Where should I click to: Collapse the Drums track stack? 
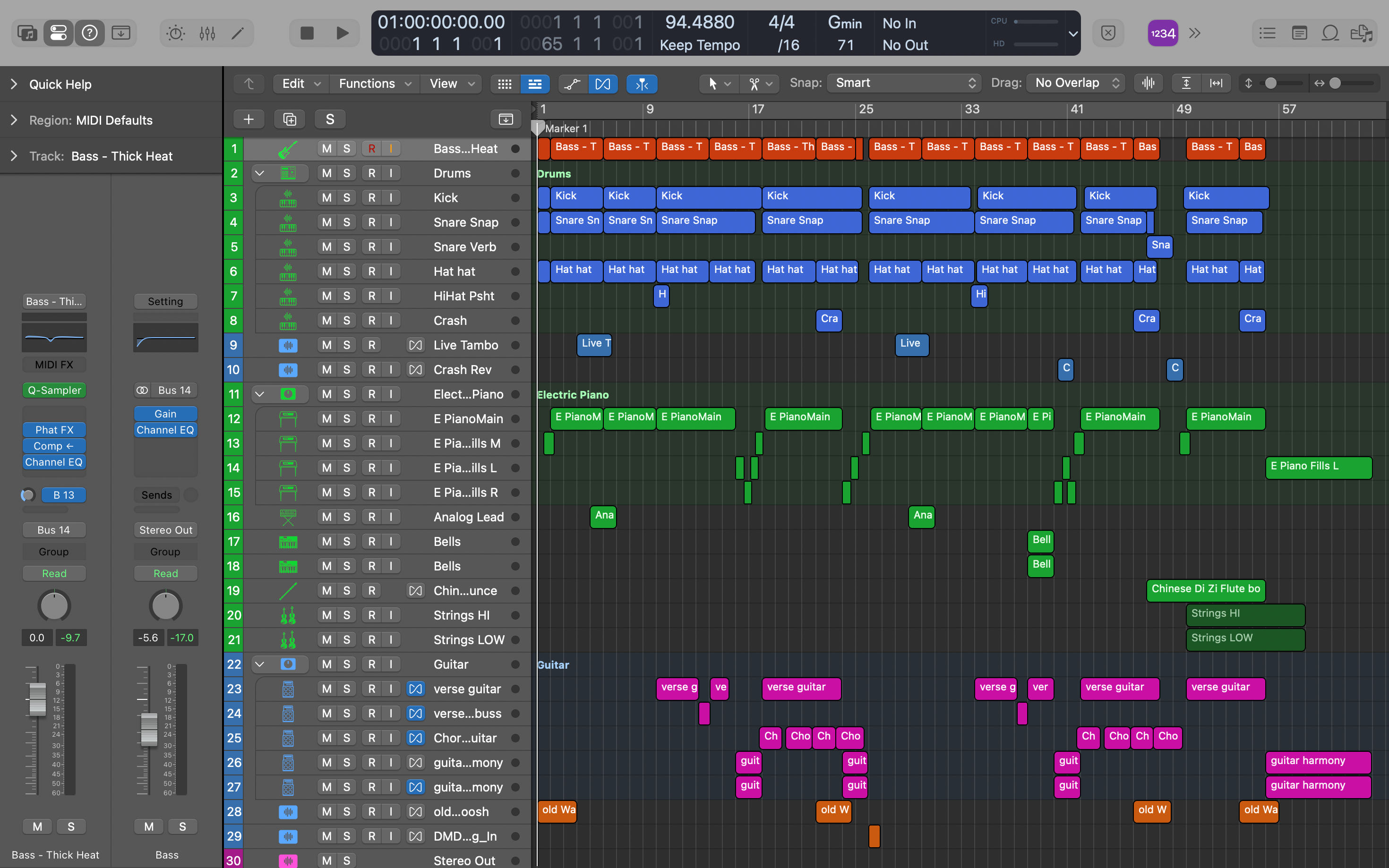point(259,173)
